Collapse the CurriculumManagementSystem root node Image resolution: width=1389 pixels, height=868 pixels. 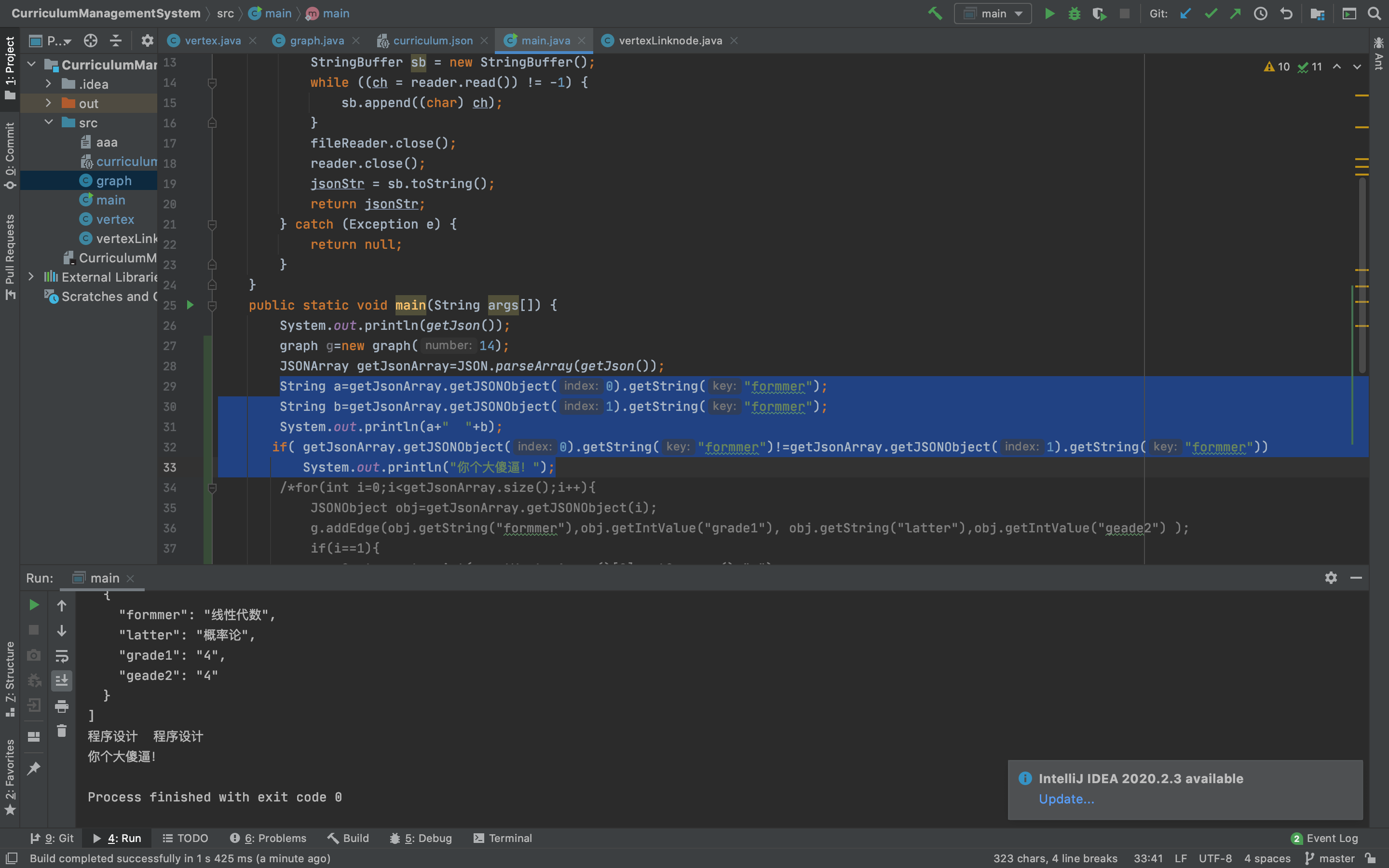(x=32, y=64)
